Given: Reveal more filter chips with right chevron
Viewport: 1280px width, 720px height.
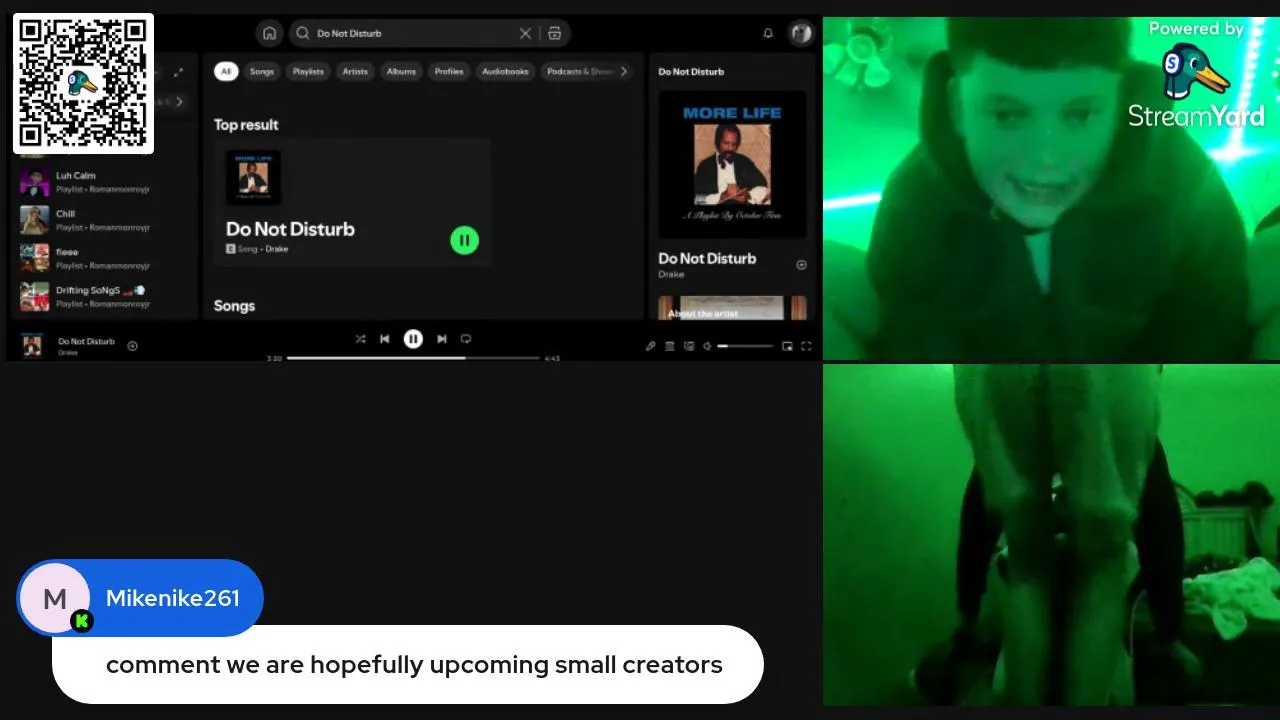Looking at the screenshot, I should click(x=624, y=71).
